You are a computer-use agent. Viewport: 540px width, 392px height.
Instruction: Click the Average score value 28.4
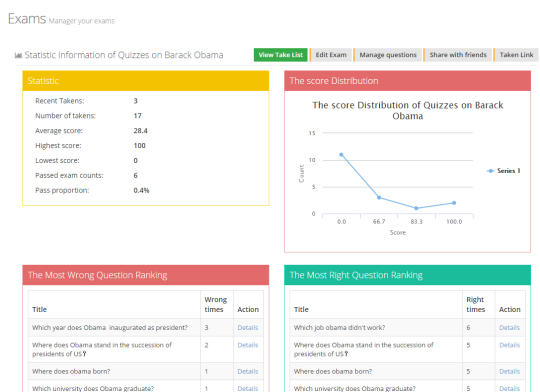point(141,131)
